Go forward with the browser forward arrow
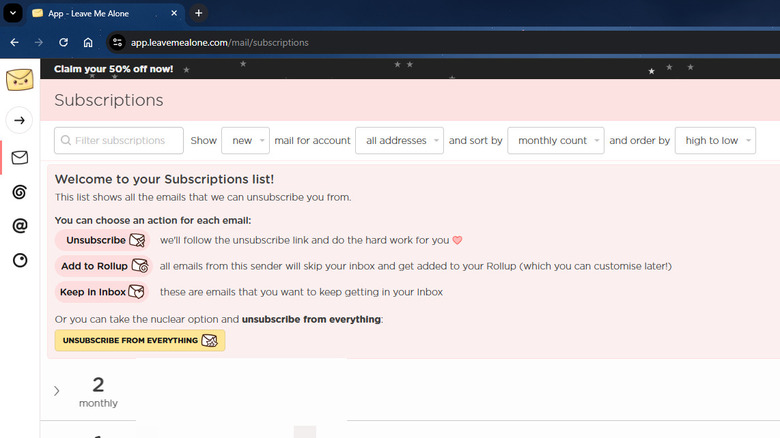Viewport: 780px width, 438px height. coord(39,42)
